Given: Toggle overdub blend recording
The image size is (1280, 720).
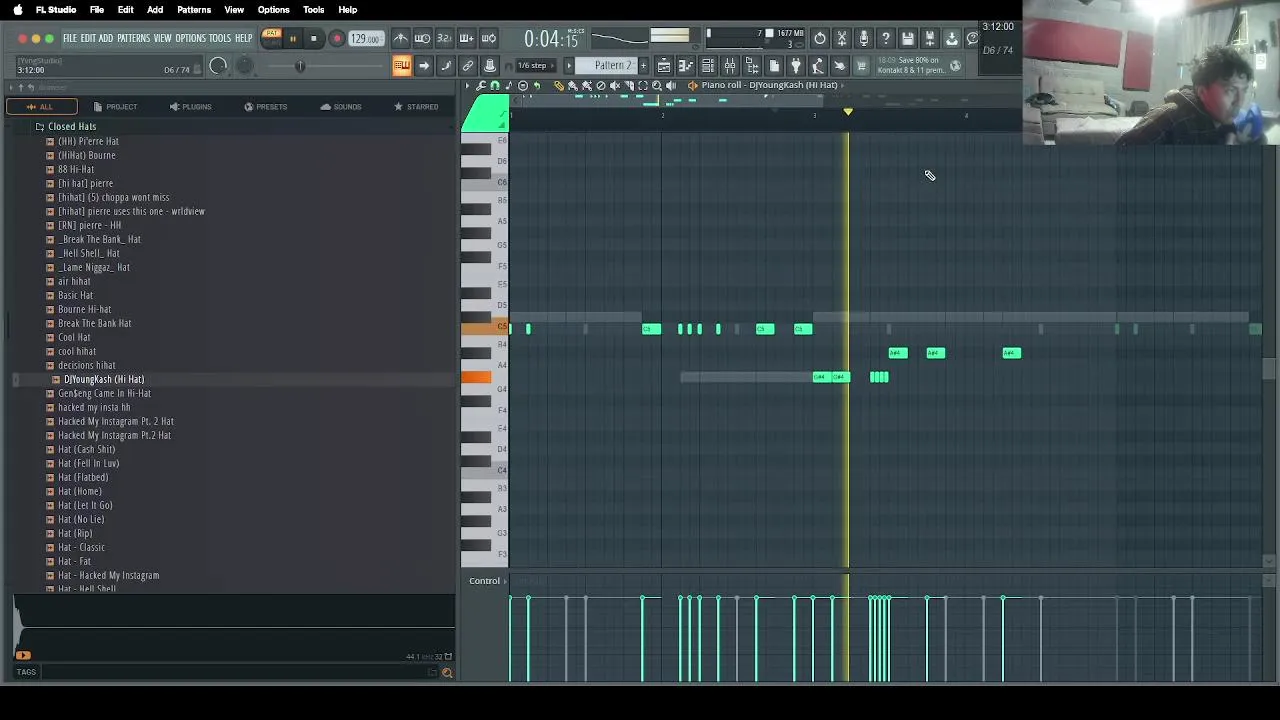Looking at the screenshot, I should coord(466,38).
